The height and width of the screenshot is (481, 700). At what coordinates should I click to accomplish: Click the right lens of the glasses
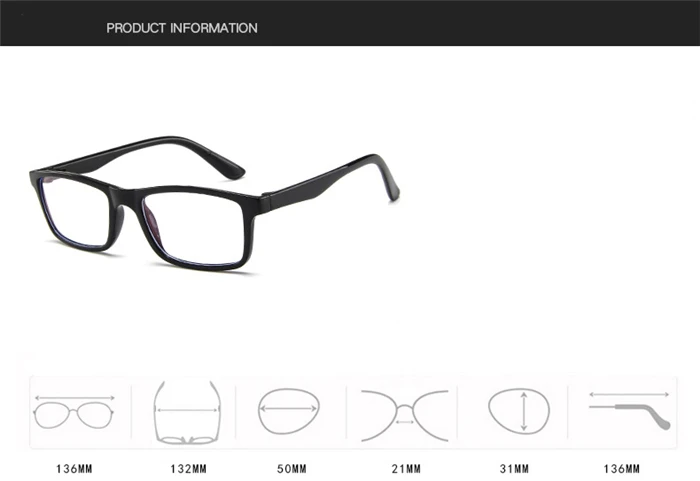click(195, 229)
